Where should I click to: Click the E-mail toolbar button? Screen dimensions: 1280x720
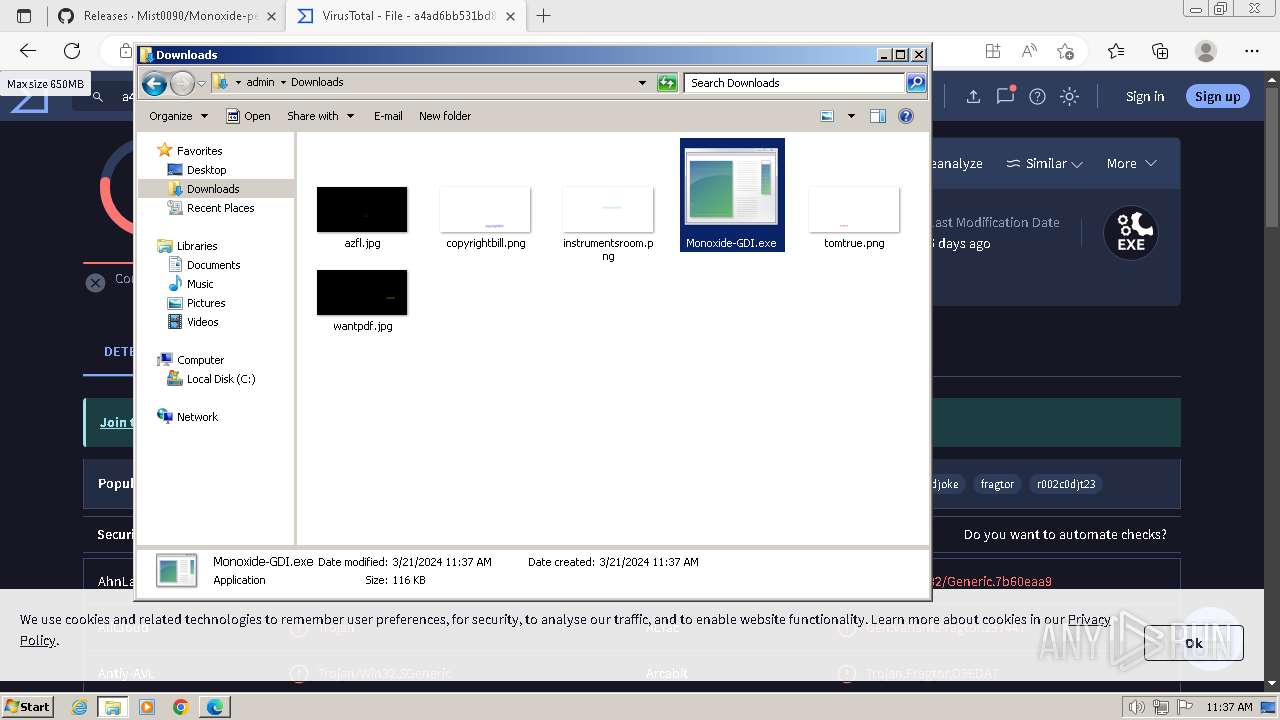click(388, 116)
